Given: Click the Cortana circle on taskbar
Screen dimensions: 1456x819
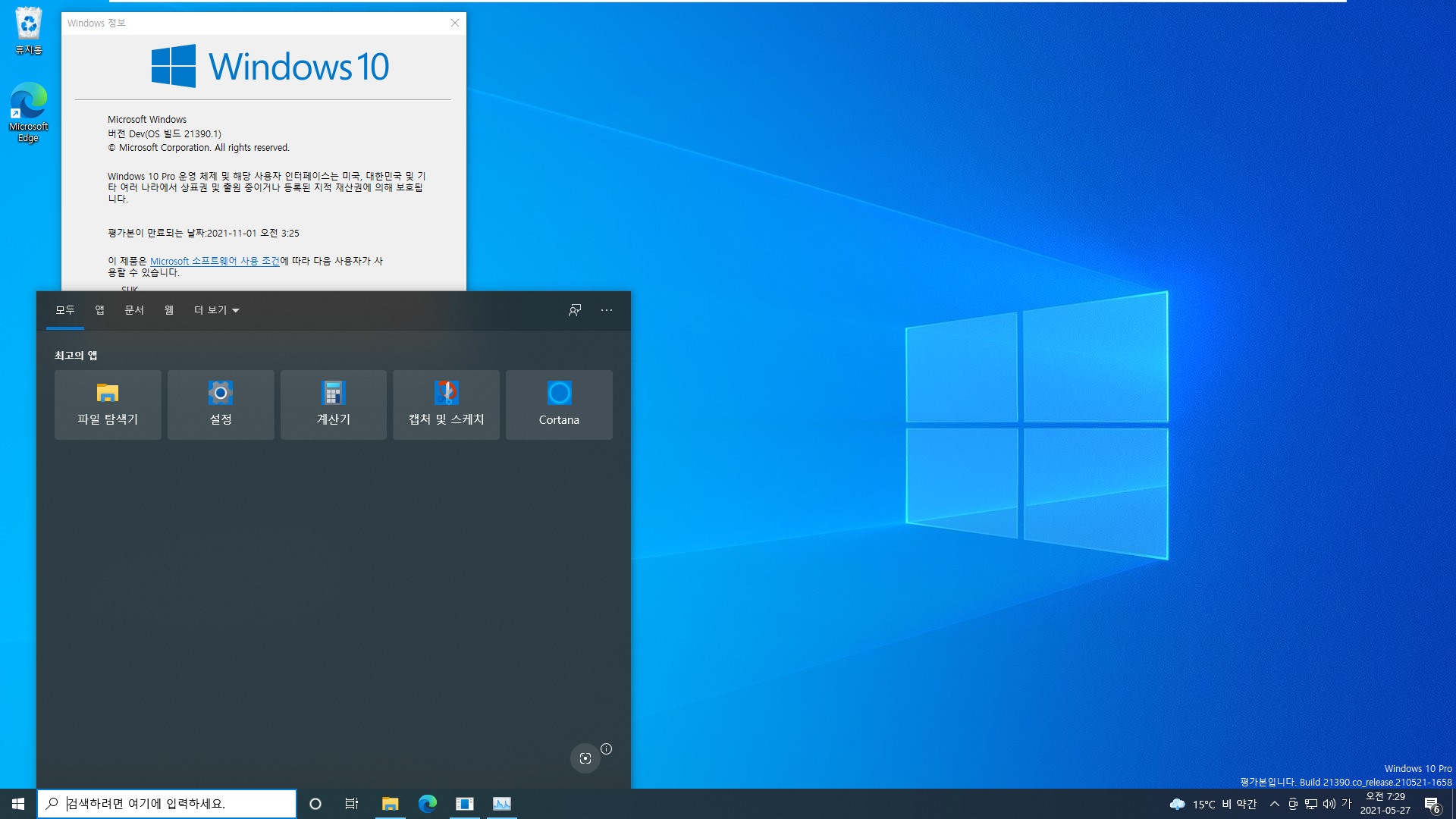Looking at the screenshot, I should pos(315,804).
